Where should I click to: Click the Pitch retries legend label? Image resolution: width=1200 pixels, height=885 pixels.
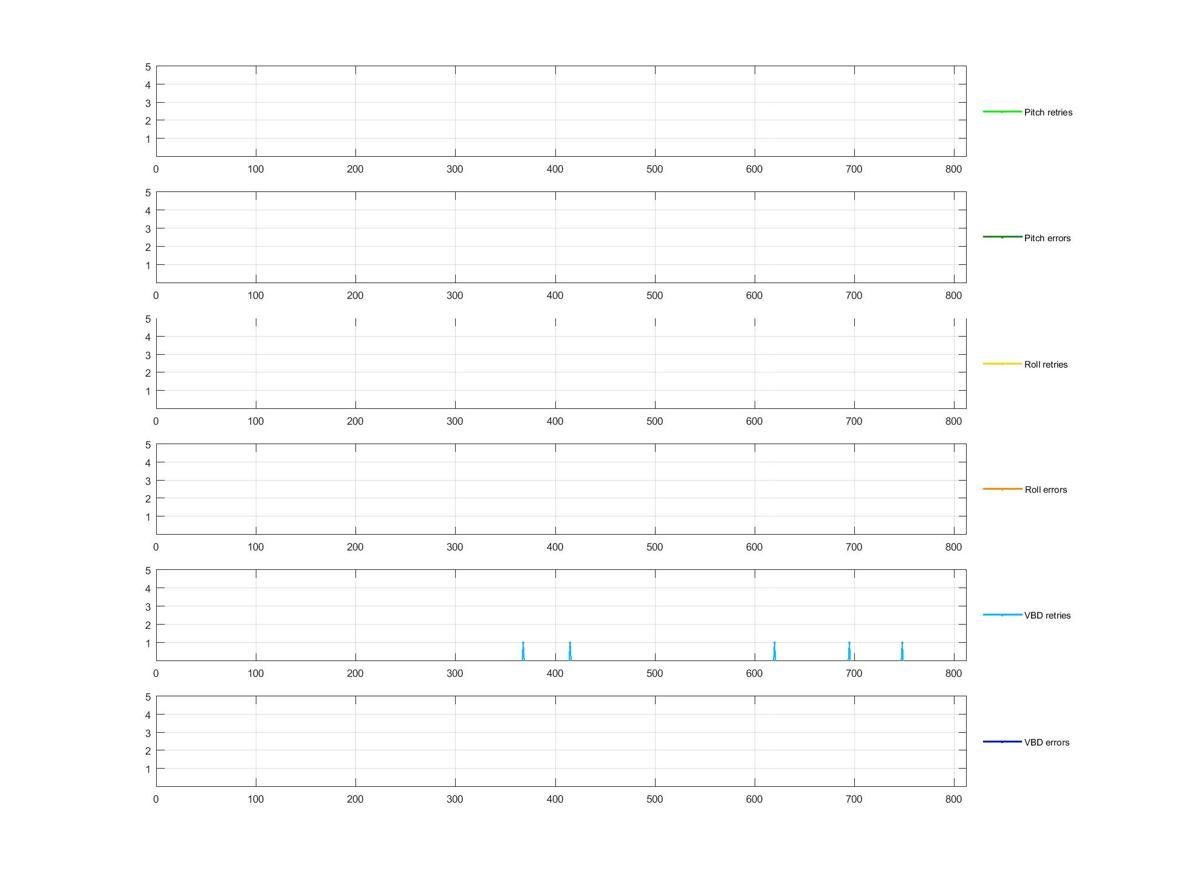coord(1048,112)
